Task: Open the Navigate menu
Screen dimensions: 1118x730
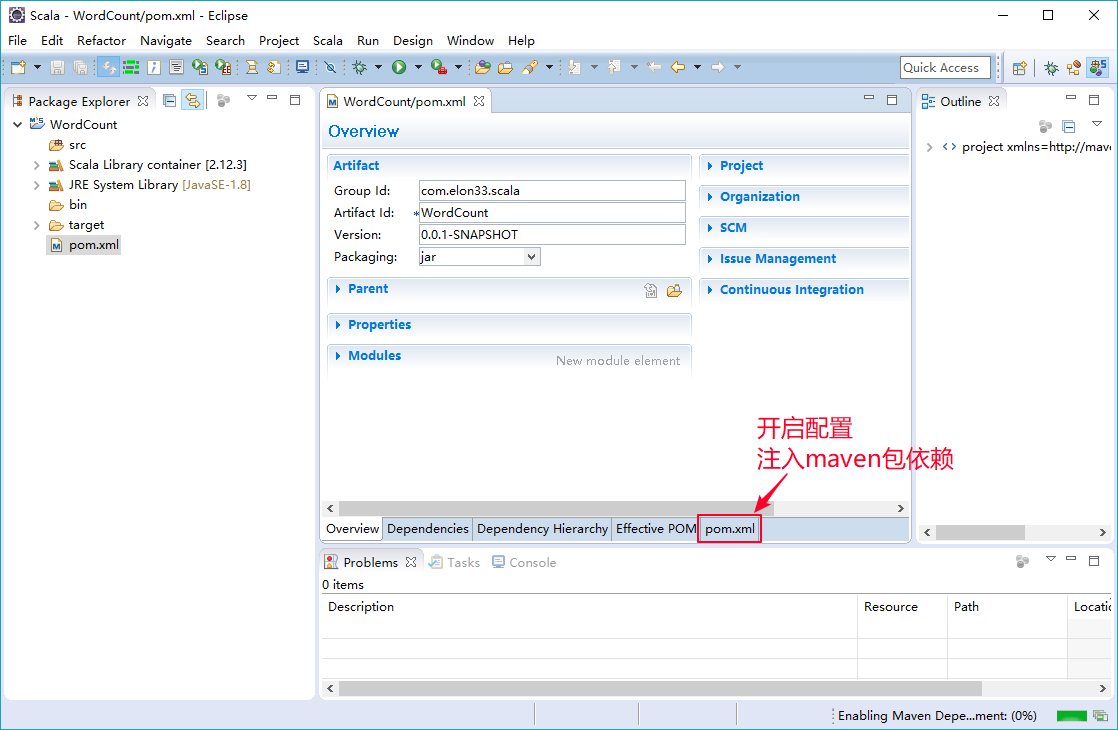Action: [x=165, y=41]
